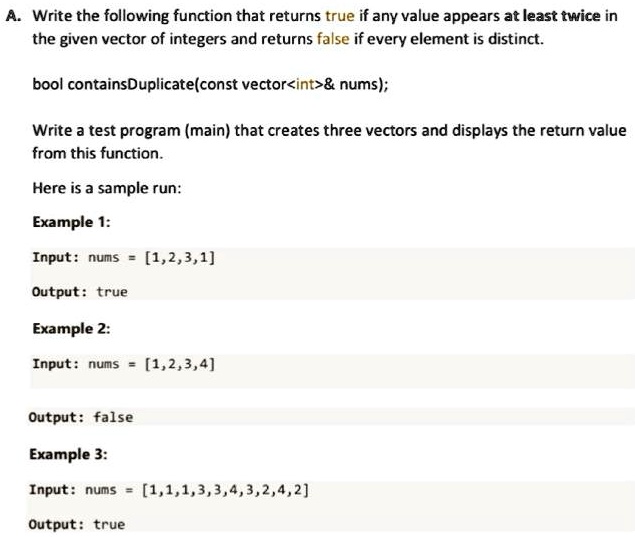Click the bold "at least twice" text

pos(552,16)
